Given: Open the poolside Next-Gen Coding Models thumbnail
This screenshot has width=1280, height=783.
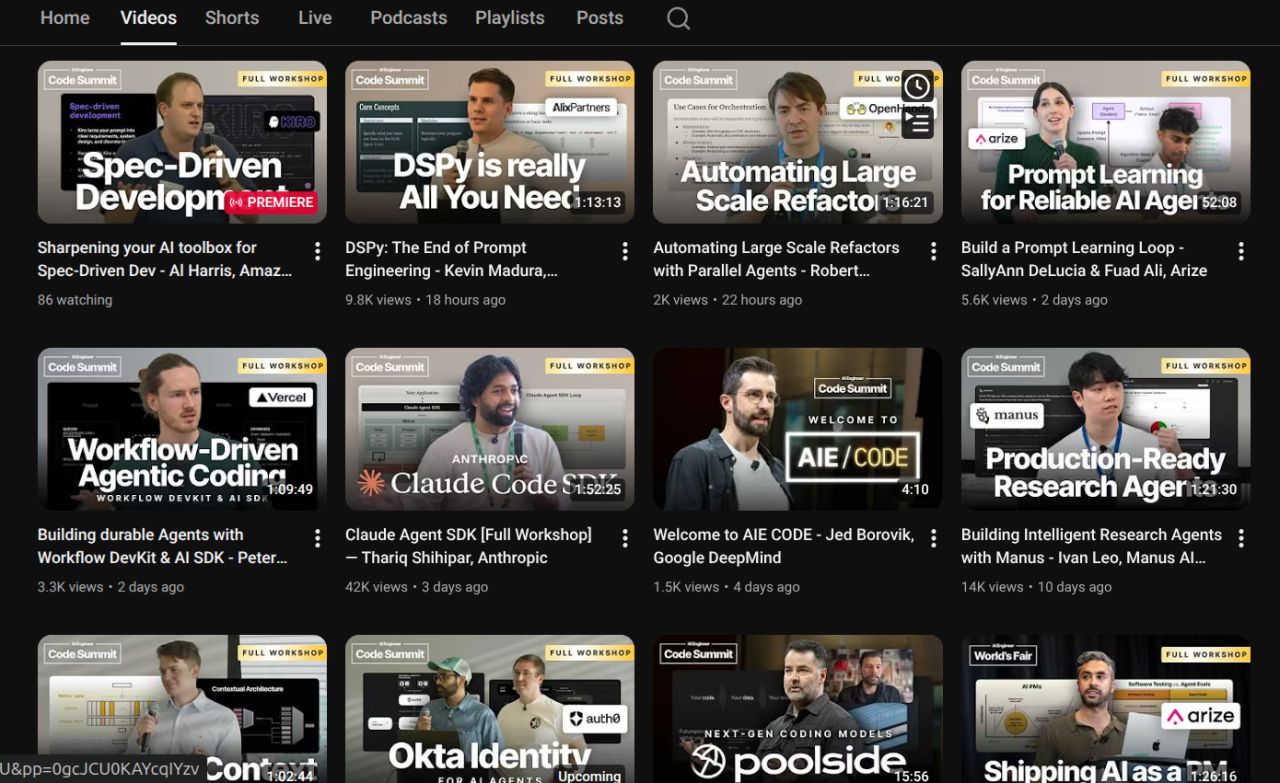Looking at the screenshot, I should (x=797, y=708).
